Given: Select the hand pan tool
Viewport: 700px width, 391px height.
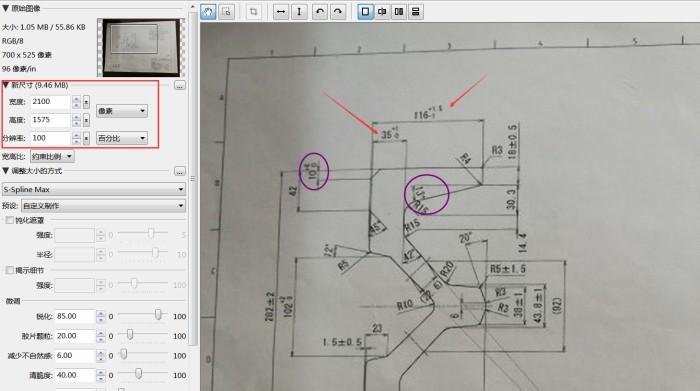Looking at the screenshot, I should tap(208, 12).
